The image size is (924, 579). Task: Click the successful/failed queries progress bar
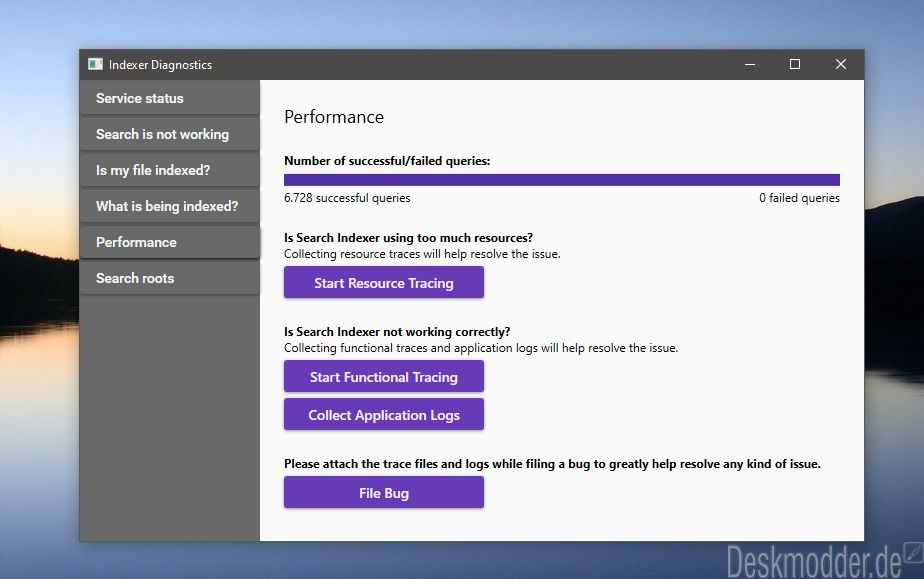562,180
